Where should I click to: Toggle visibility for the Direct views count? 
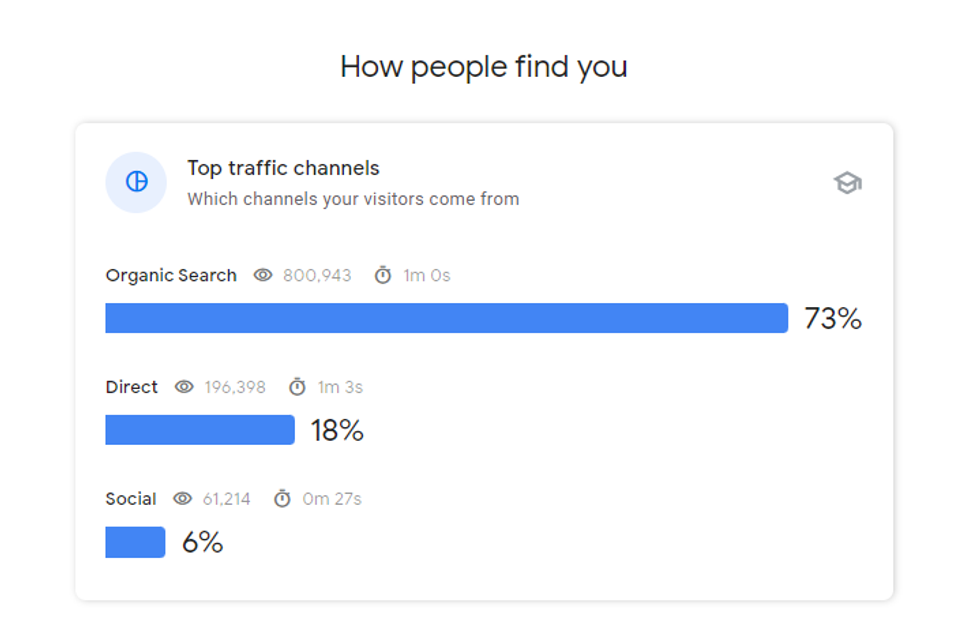click(184, 387)
